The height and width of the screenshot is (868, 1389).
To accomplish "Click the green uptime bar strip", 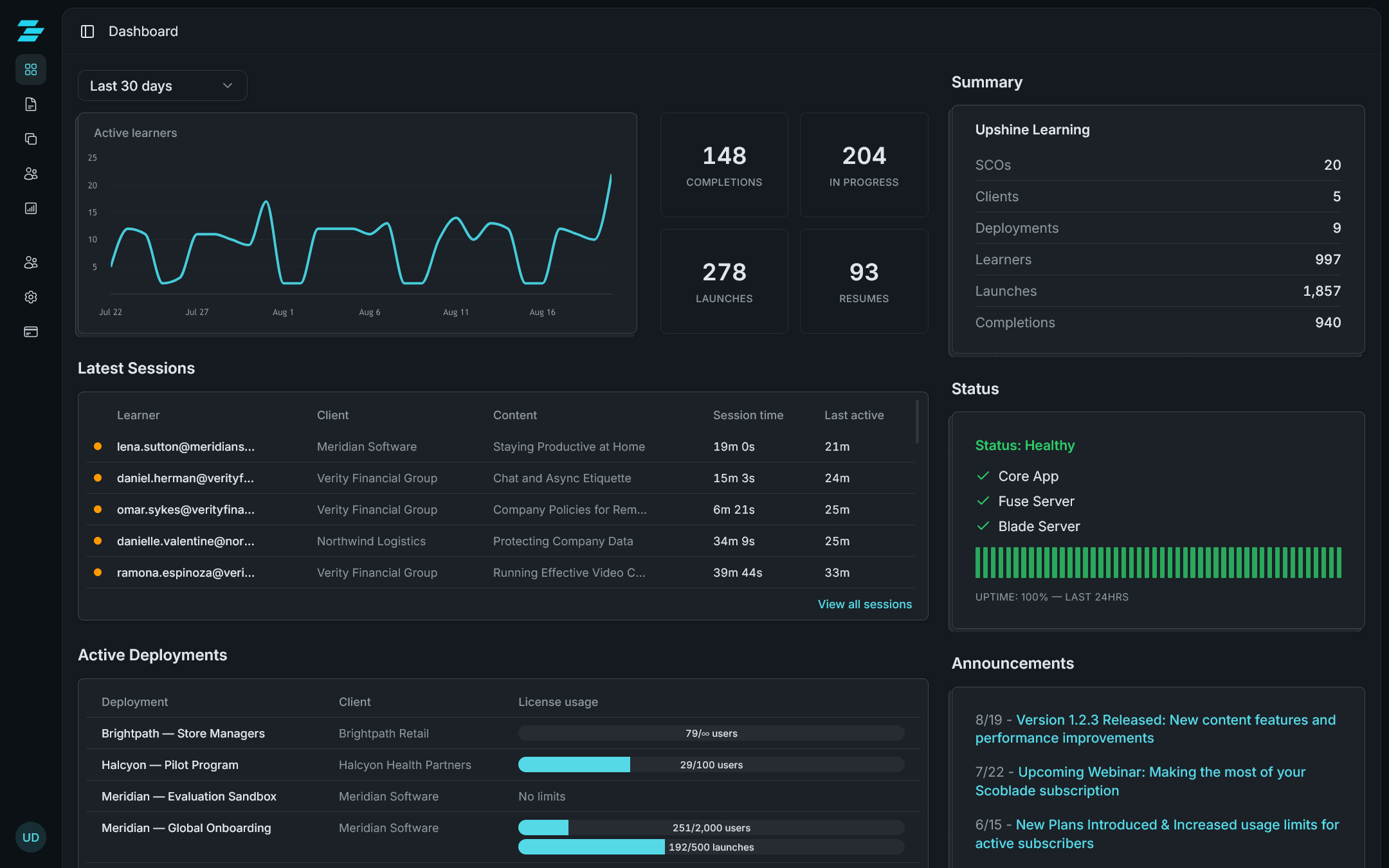I will pyautogui.click(x=1158, y=563).
